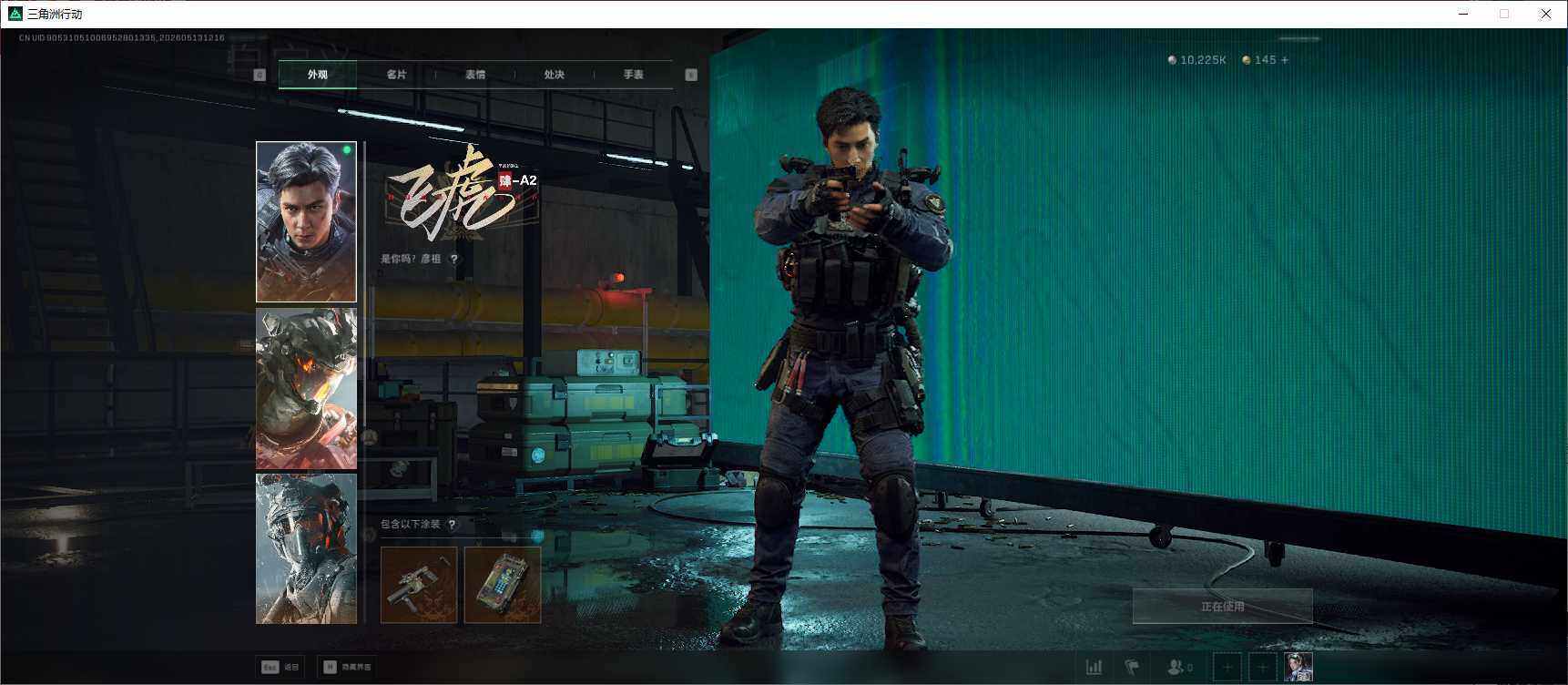Open the player avatar in bottom bar
The image size is (1568, 685).
pyautogui.click(x=1298, y=668)
